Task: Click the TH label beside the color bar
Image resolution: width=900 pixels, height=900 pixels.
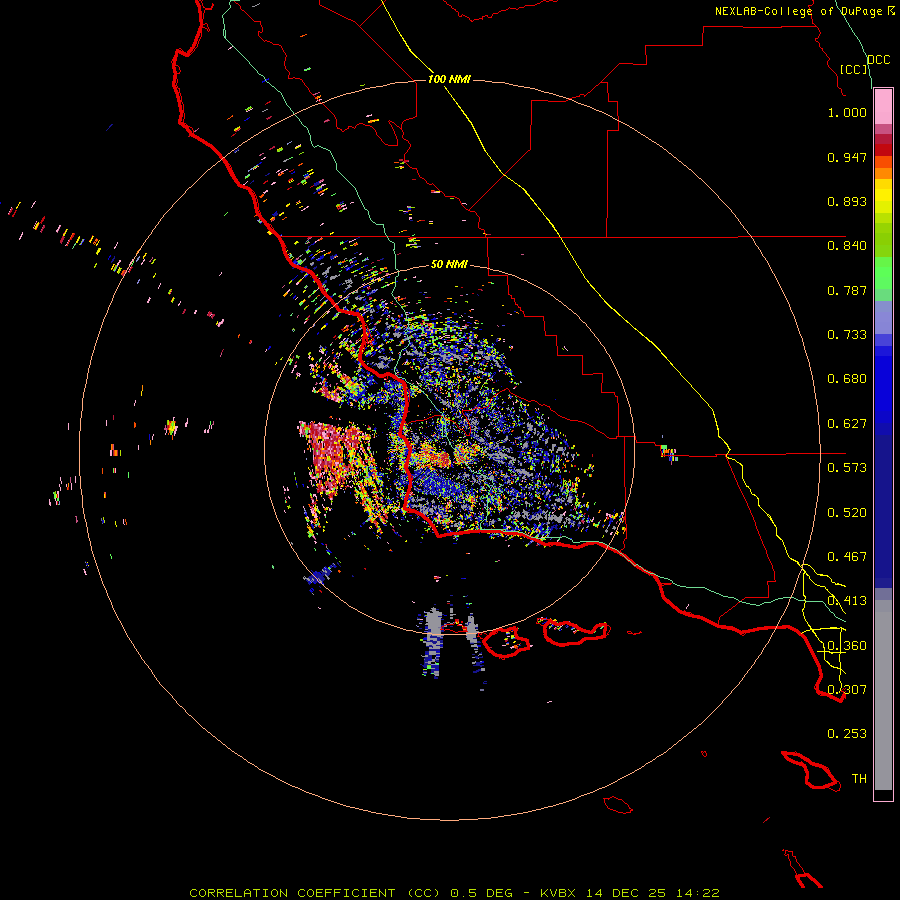Action: (859, 779)
